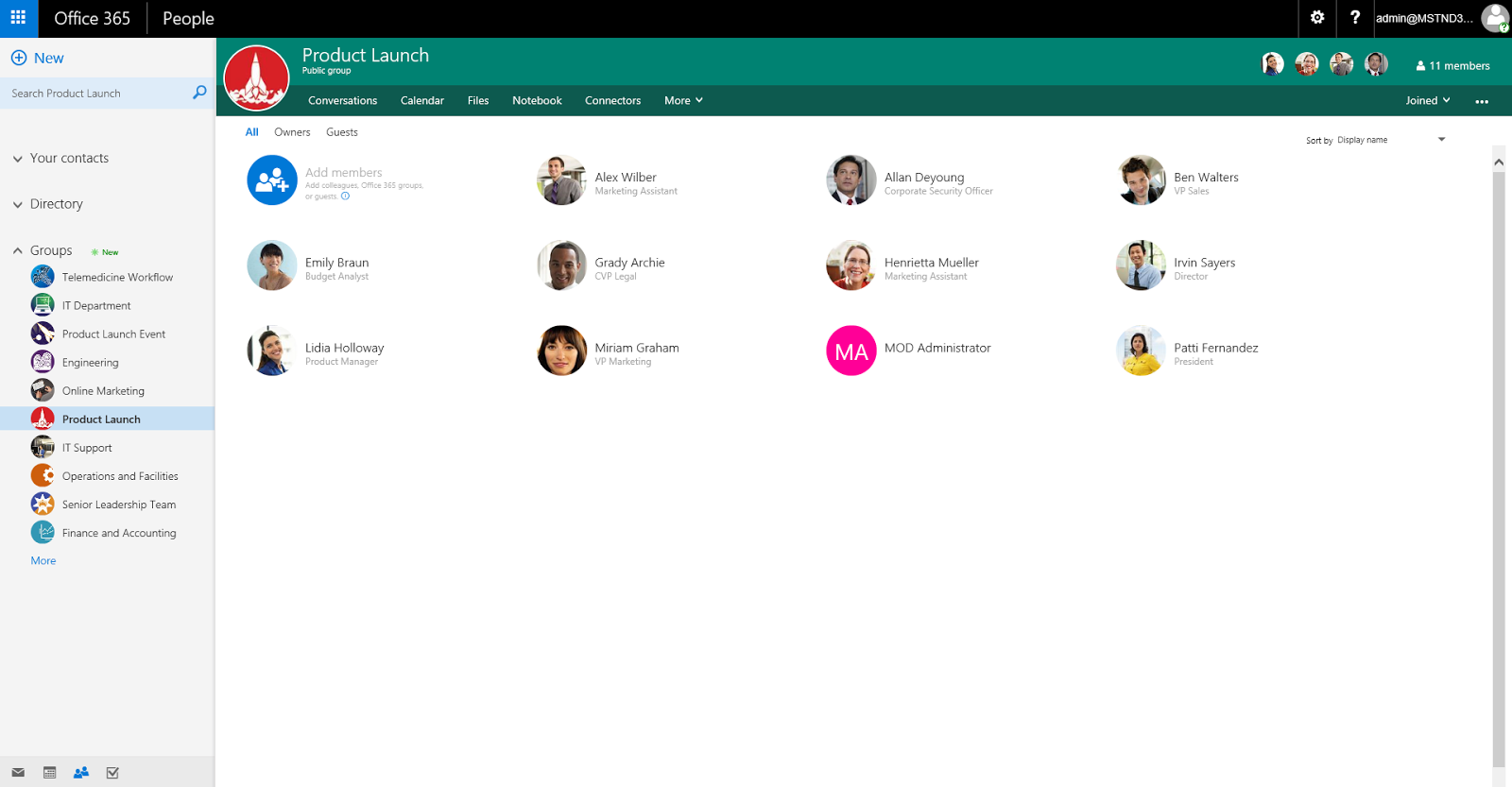Open the settings gear
Screen dimensions: 1512x787
point(1317,18)
